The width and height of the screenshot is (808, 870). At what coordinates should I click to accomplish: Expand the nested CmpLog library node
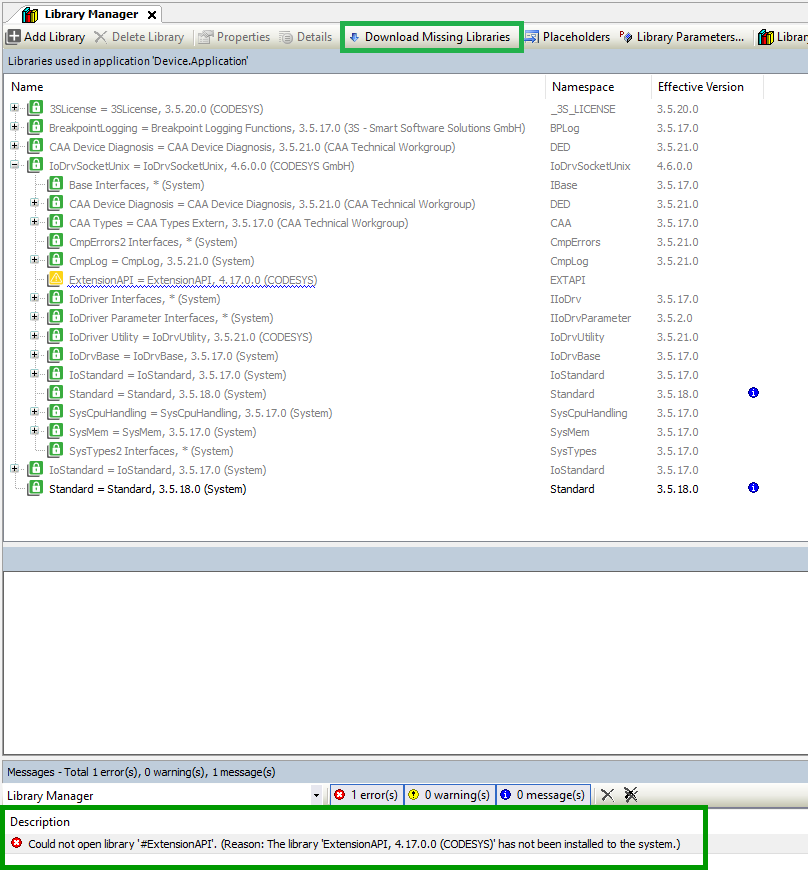[x=34, y=261]
